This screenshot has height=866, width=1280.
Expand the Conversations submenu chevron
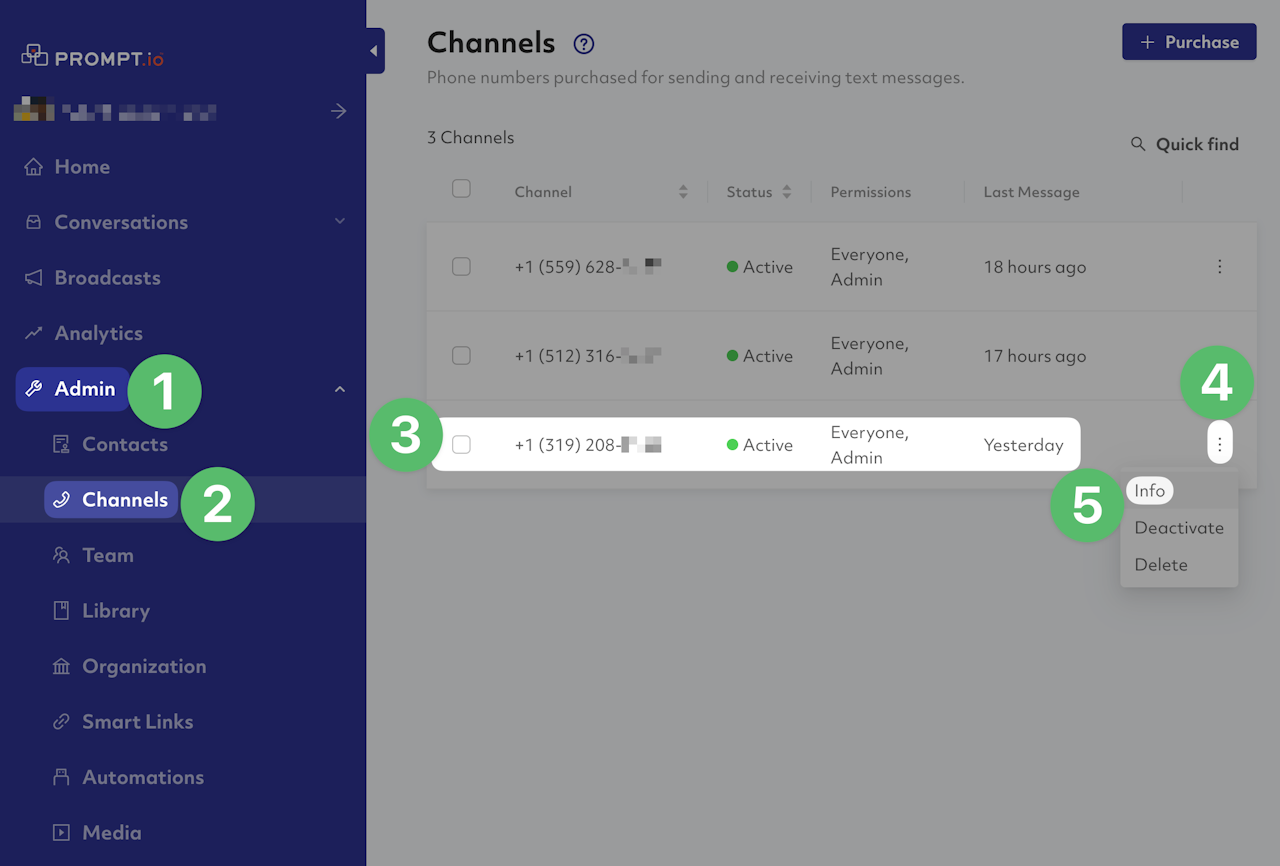click(339, 222)
